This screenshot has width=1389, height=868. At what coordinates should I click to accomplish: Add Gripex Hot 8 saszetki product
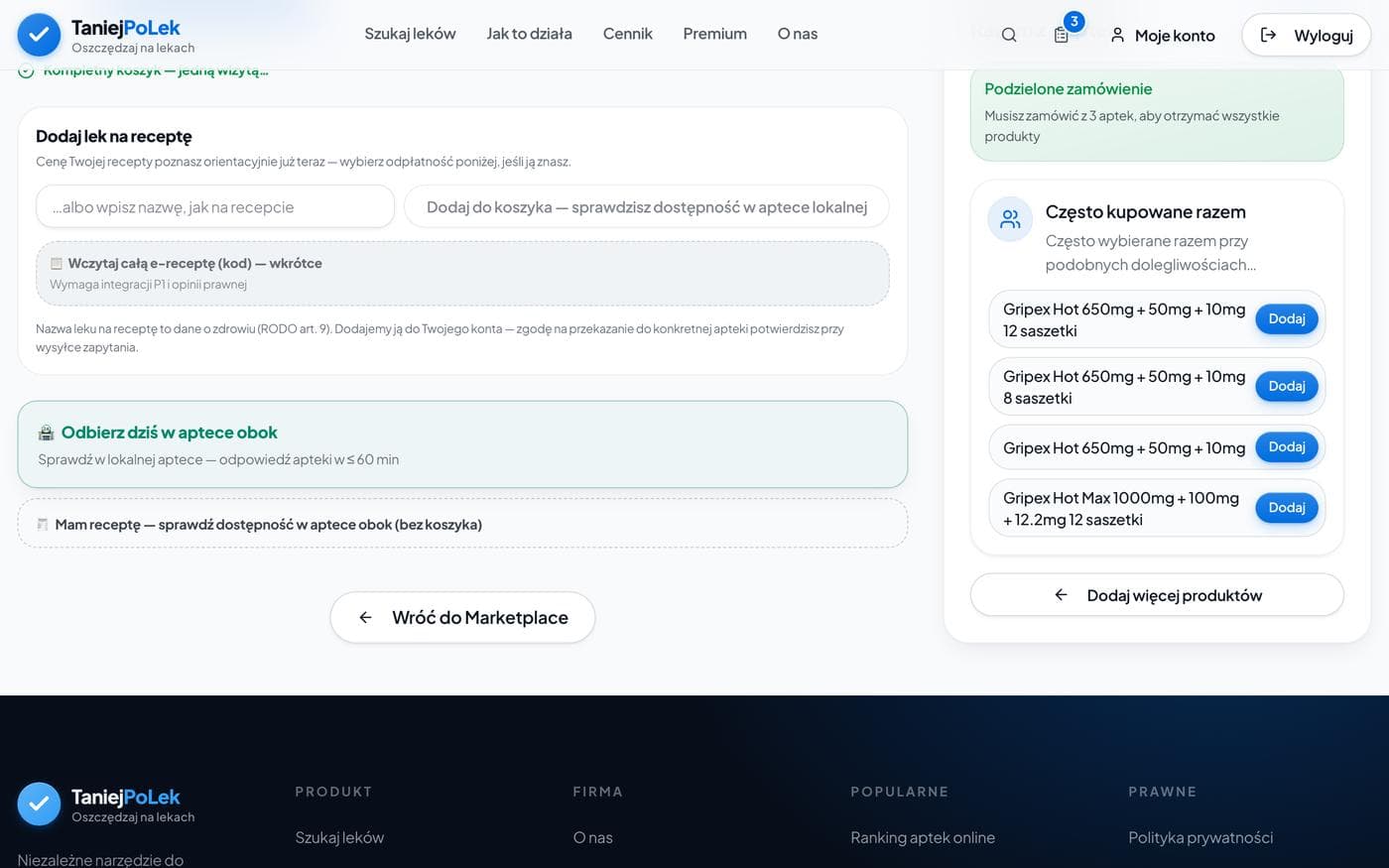[x=1287, y=386]
